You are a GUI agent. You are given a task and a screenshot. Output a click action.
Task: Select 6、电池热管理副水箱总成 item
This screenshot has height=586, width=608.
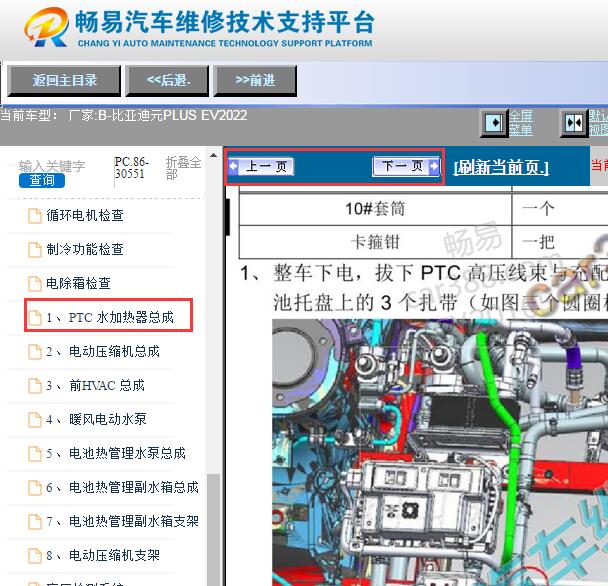click(x=123, y=487)
